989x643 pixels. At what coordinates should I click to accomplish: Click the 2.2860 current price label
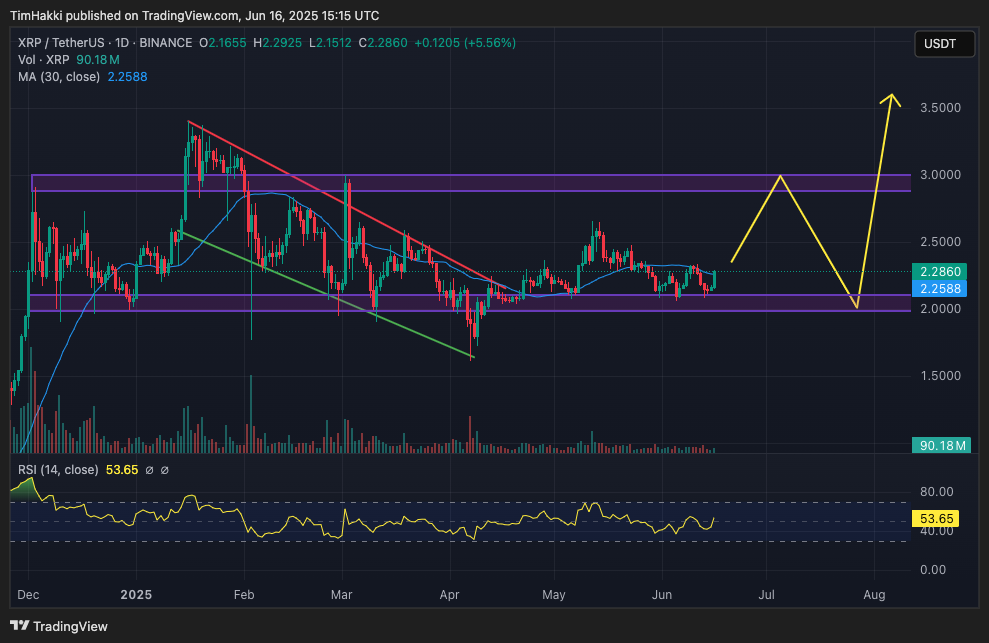point(940,271)
